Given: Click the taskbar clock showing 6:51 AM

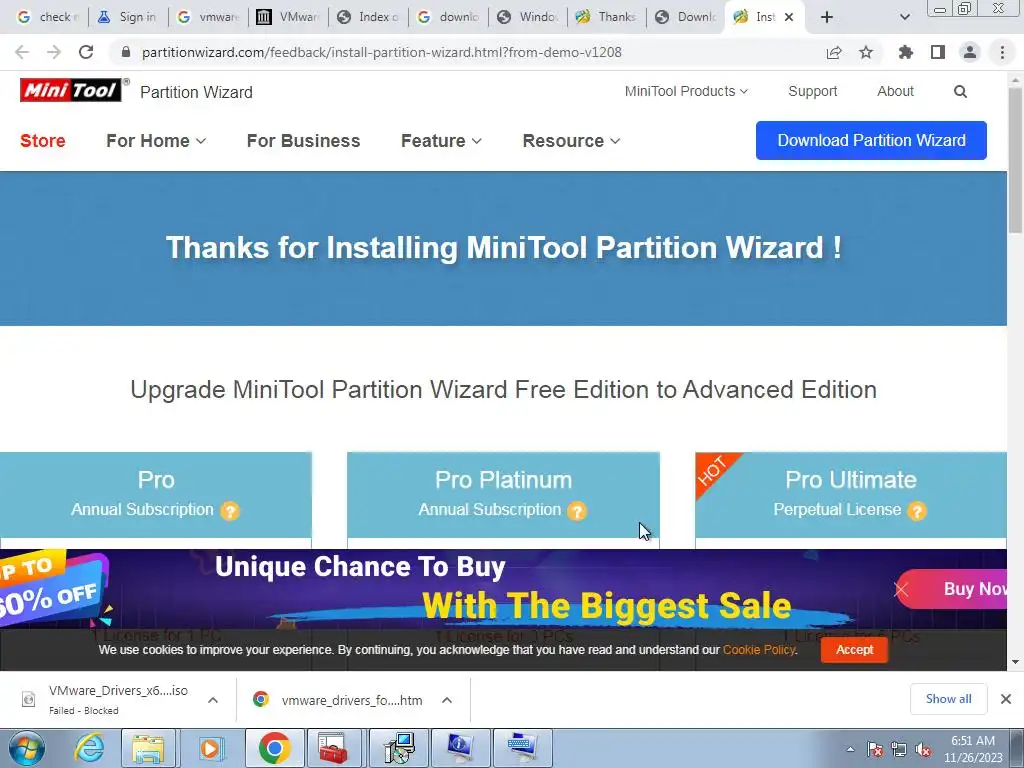Looking at the screenshot, I should tap(973, 749).
